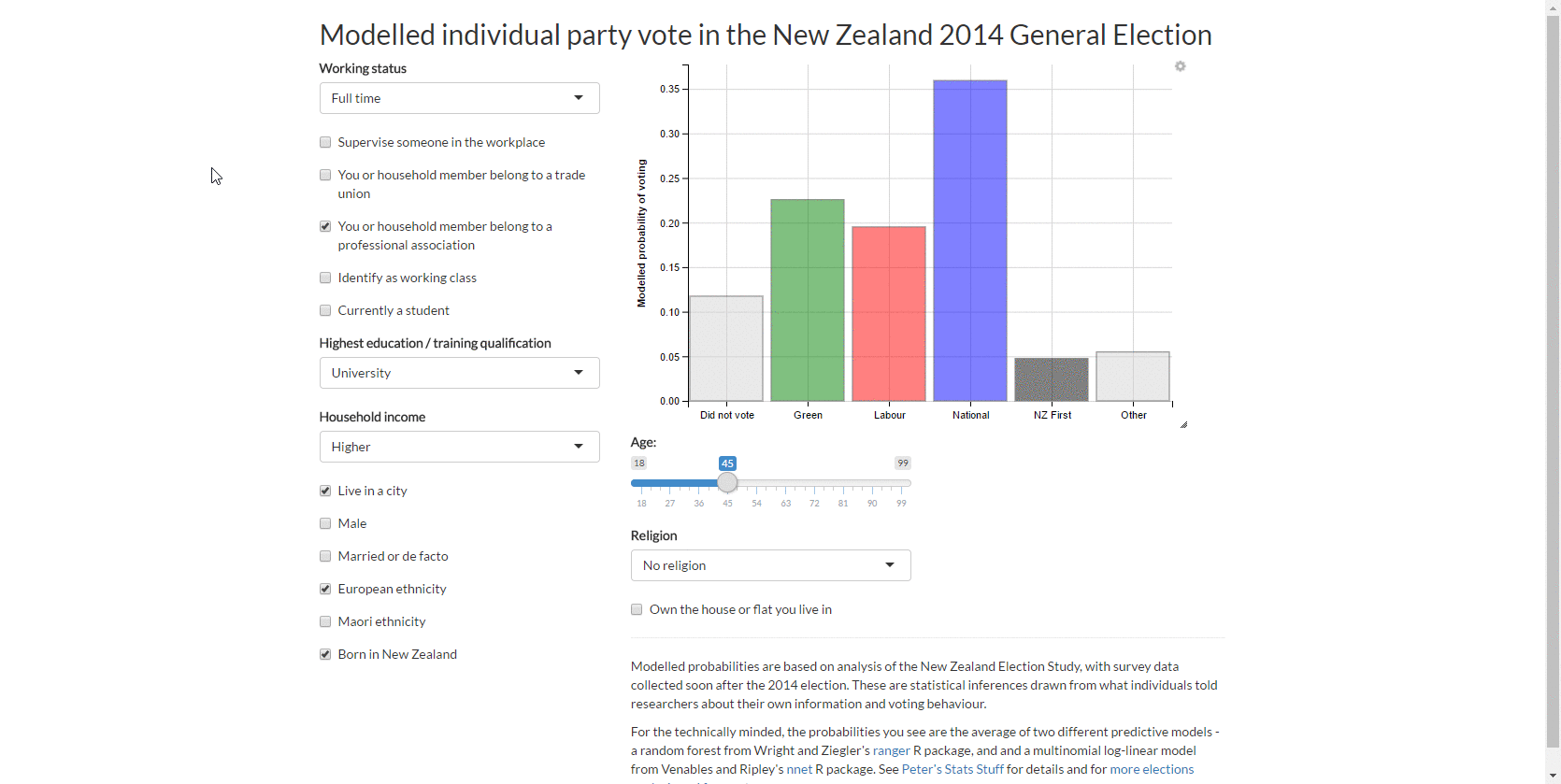Click the green Green party bar

tap(808, 300)
